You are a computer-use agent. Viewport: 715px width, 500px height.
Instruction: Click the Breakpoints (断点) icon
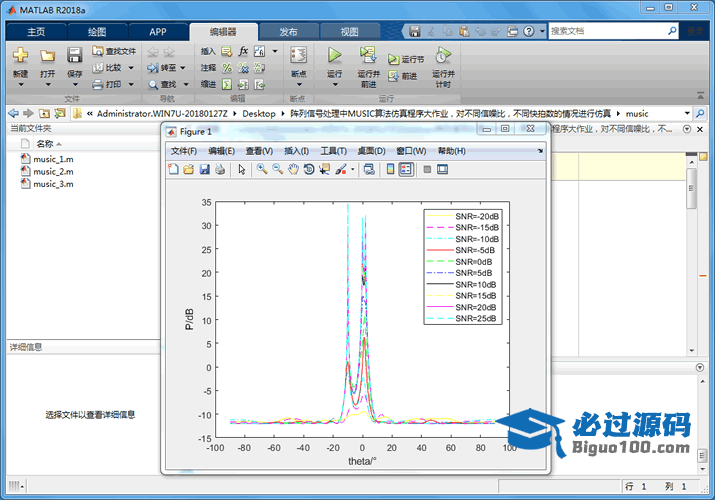[298, 56]
